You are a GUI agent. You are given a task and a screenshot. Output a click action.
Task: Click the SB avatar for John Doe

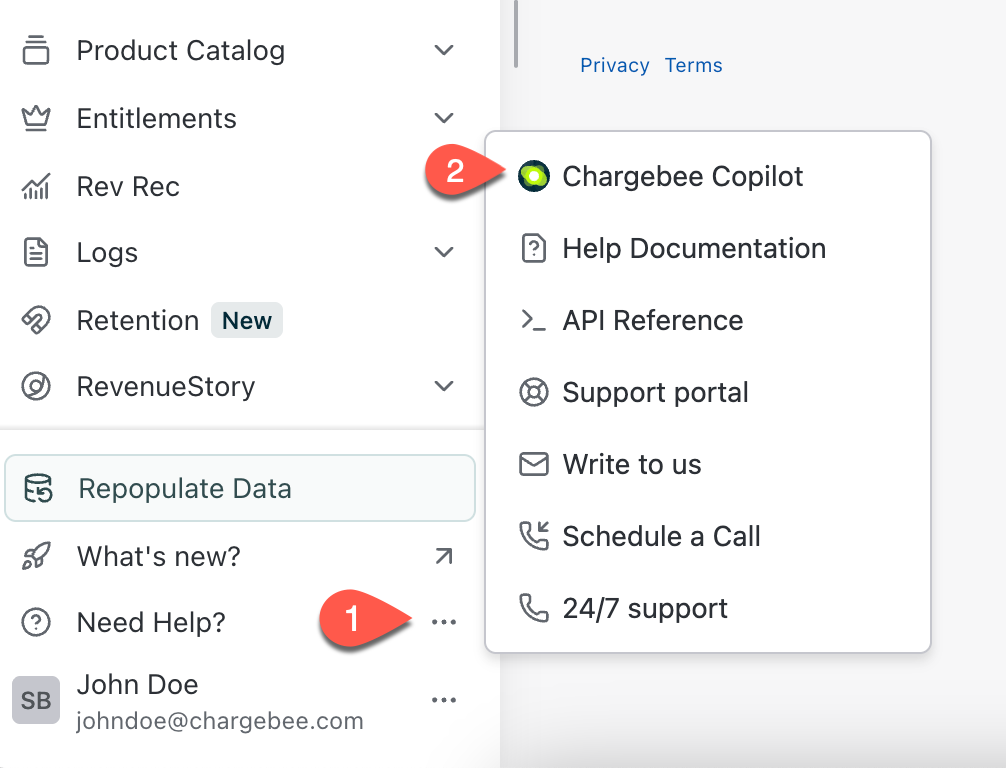click(x=36, y=700)
